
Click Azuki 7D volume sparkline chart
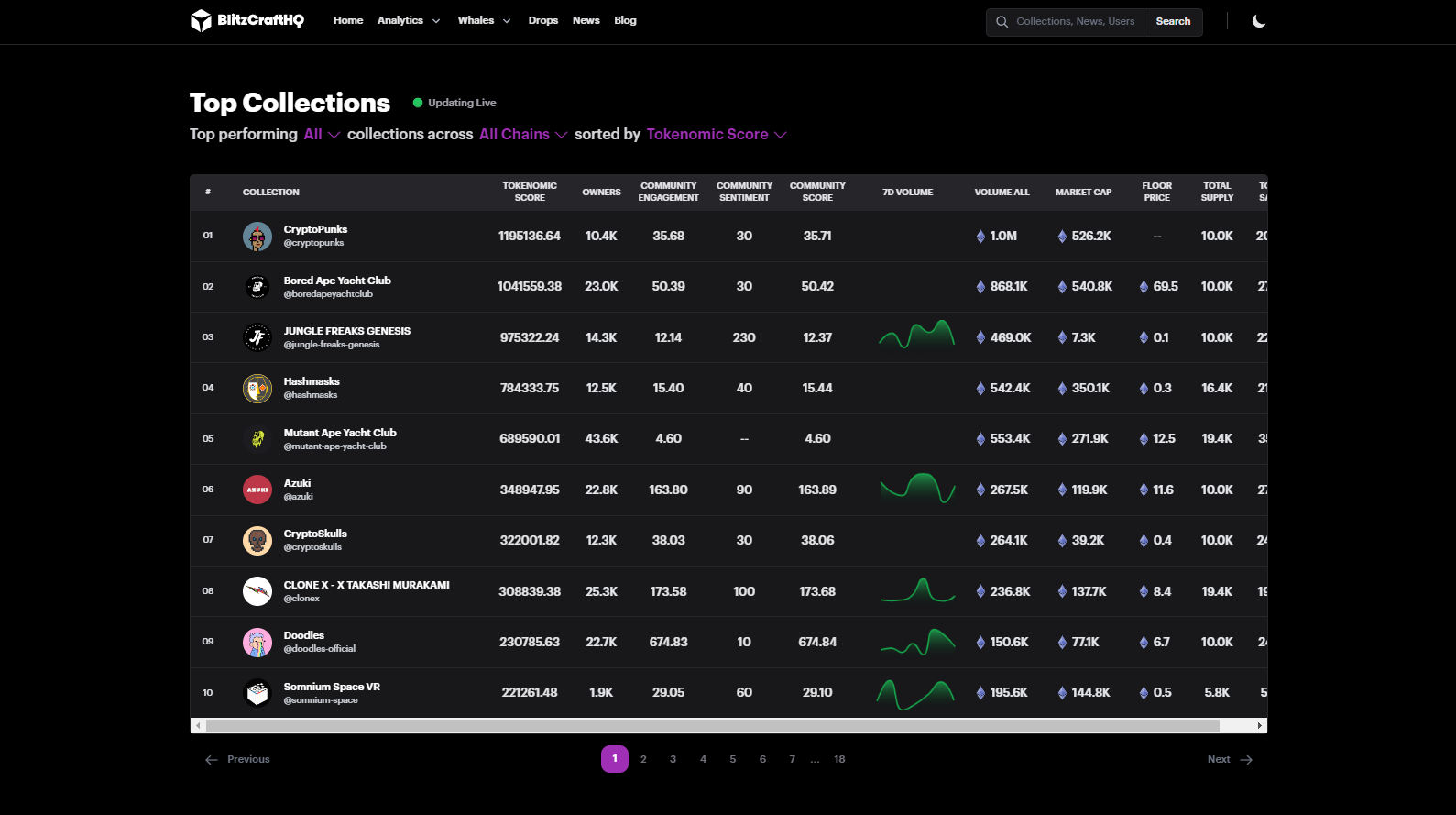(916, 489)
